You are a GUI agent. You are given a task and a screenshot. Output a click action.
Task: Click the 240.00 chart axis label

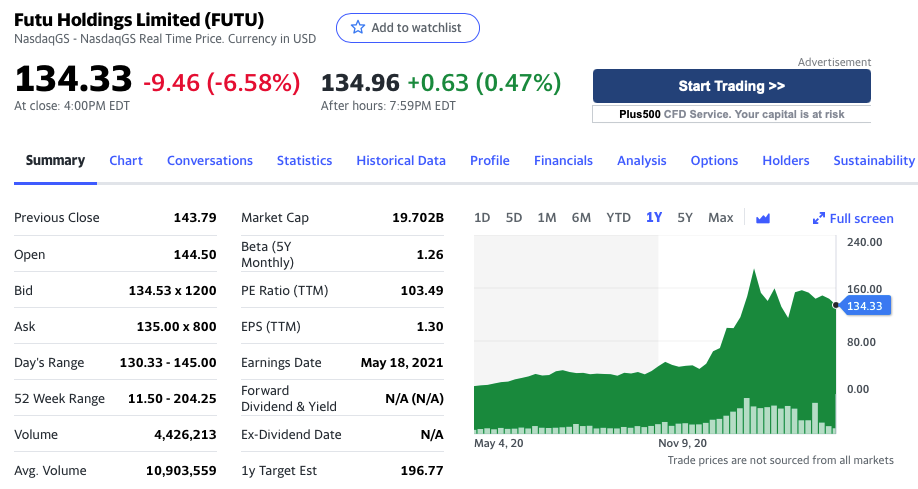pyautogui.click(x=865, y=242)
